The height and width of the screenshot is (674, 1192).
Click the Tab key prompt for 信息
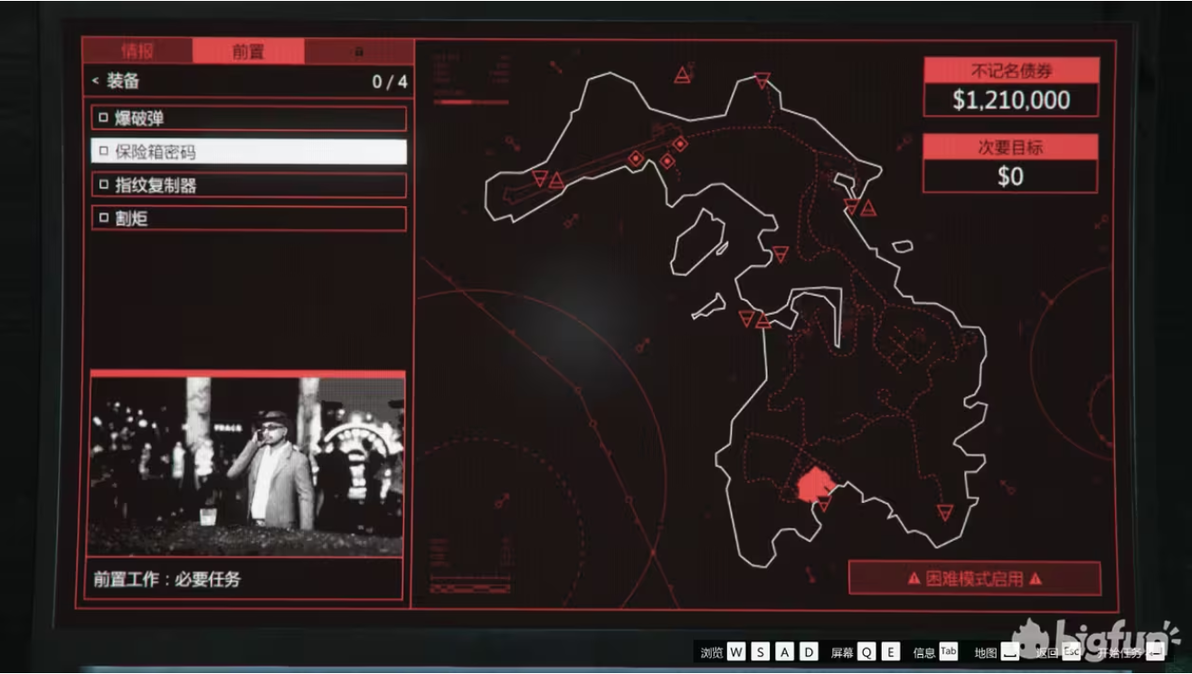pos(949,651)
